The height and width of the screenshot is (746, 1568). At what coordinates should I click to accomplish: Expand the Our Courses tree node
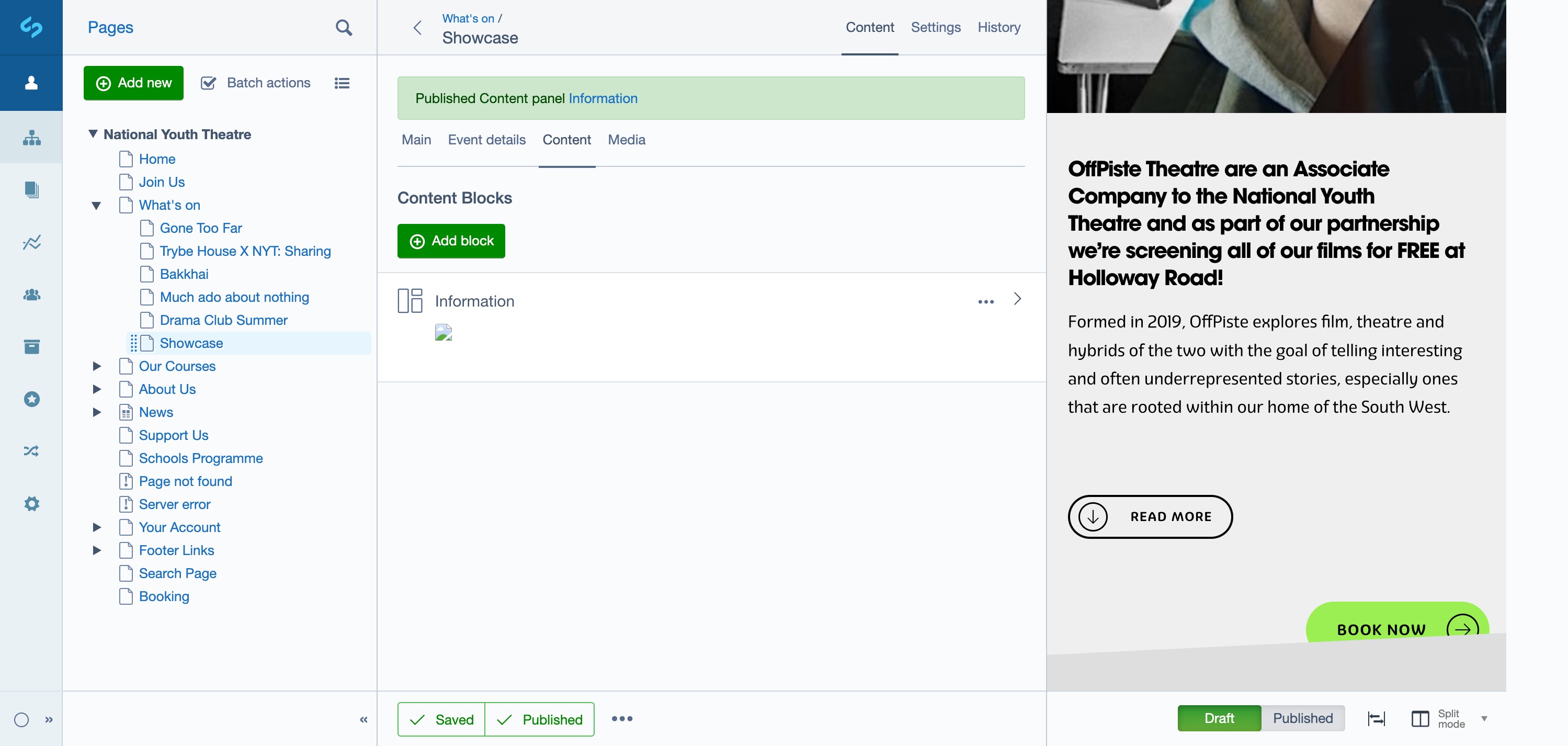coord(96,366)
